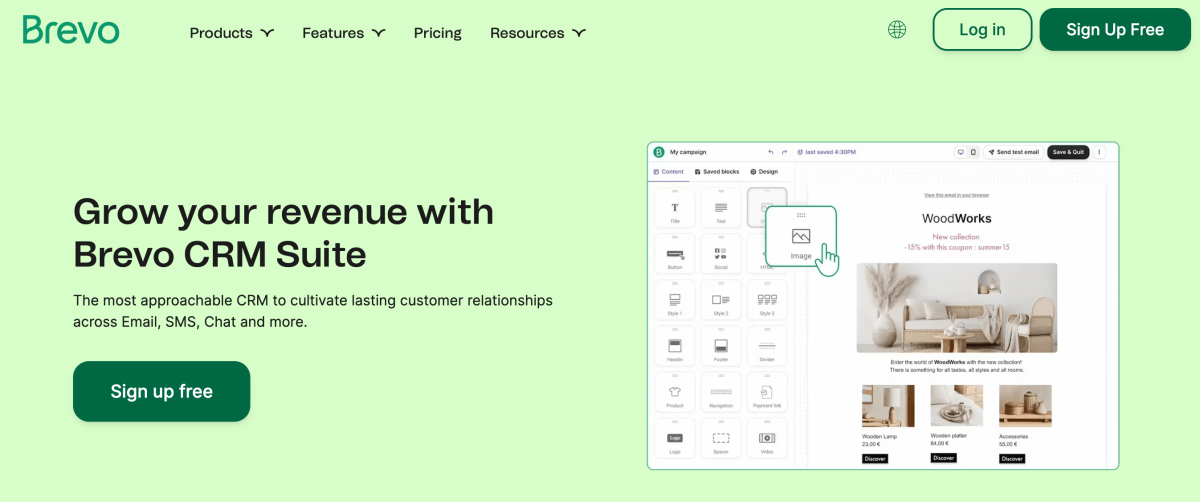Viewport: 1200px width, 502px height.
Task: Click the Log in button
Action: [982, 30]
